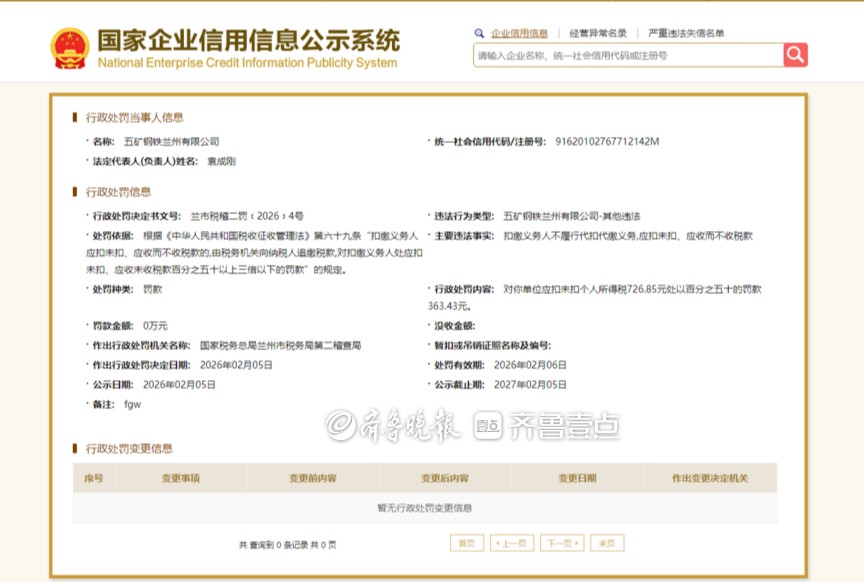Click the 行政处罚变更信息 section heading
Viewport: 864px width, 582px height.
coord(129,448)
